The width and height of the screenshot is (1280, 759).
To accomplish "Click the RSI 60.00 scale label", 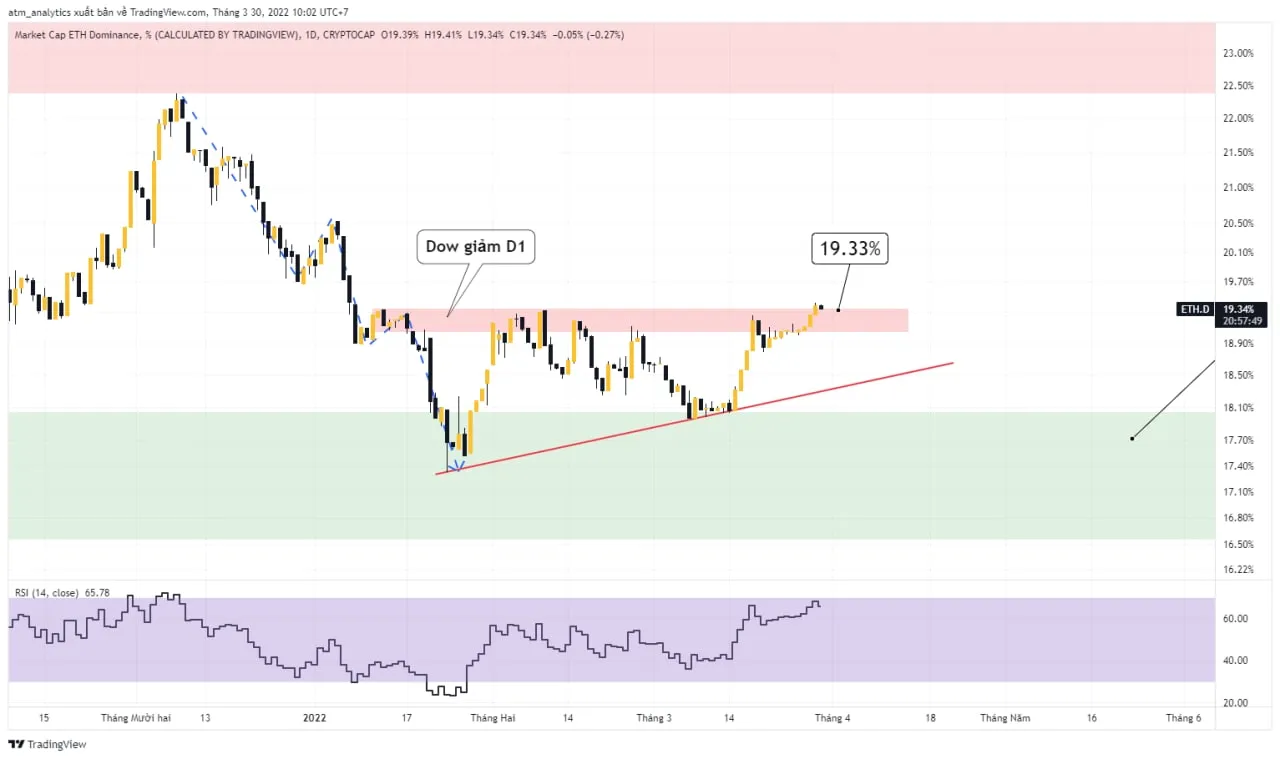I will pos(1235,619).
